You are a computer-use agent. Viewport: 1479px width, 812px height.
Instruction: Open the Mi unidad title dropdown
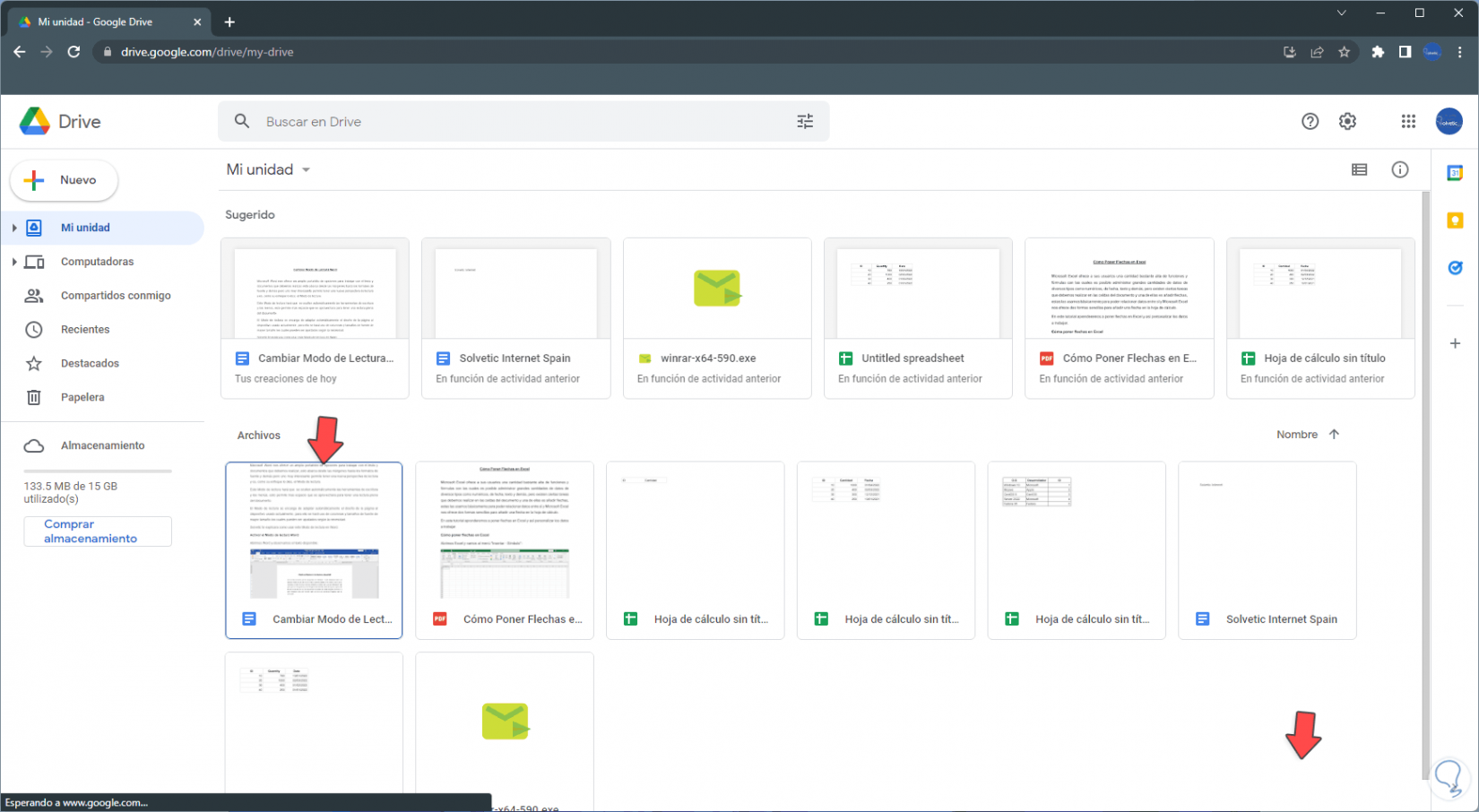click(x=268, y=169)
